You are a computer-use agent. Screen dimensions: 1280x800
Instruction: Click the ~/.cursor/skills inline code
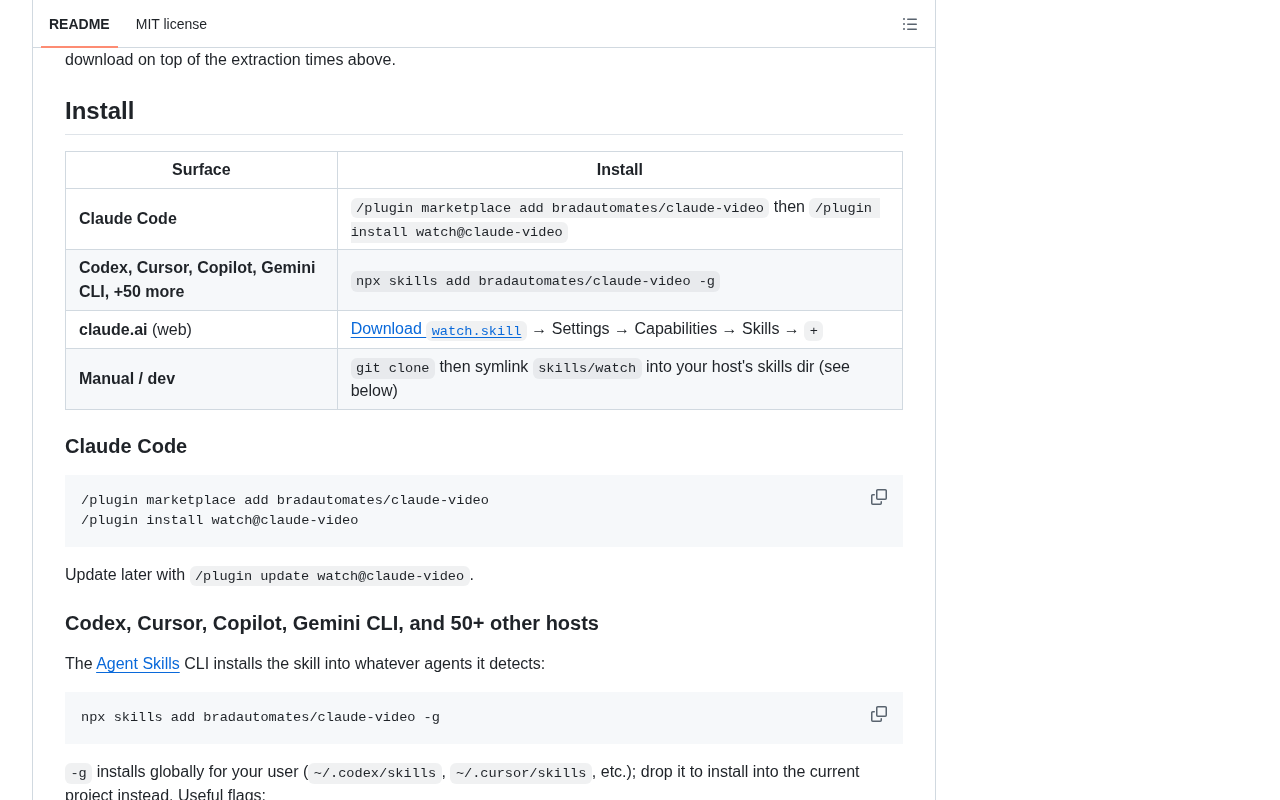click(521, 773)
